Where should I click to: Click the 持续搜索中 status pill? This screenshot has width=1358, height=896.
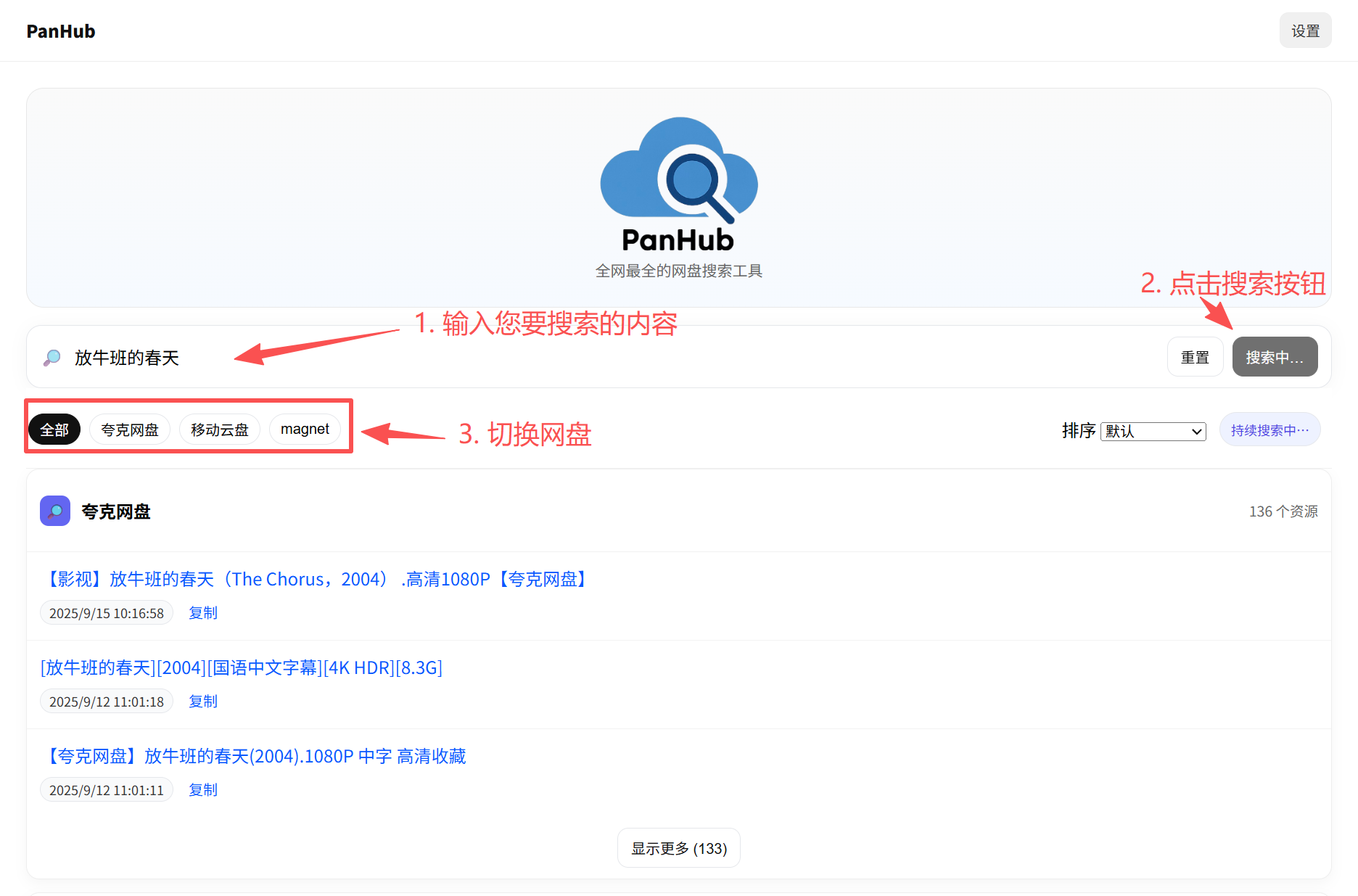(x=1269, y=430)
